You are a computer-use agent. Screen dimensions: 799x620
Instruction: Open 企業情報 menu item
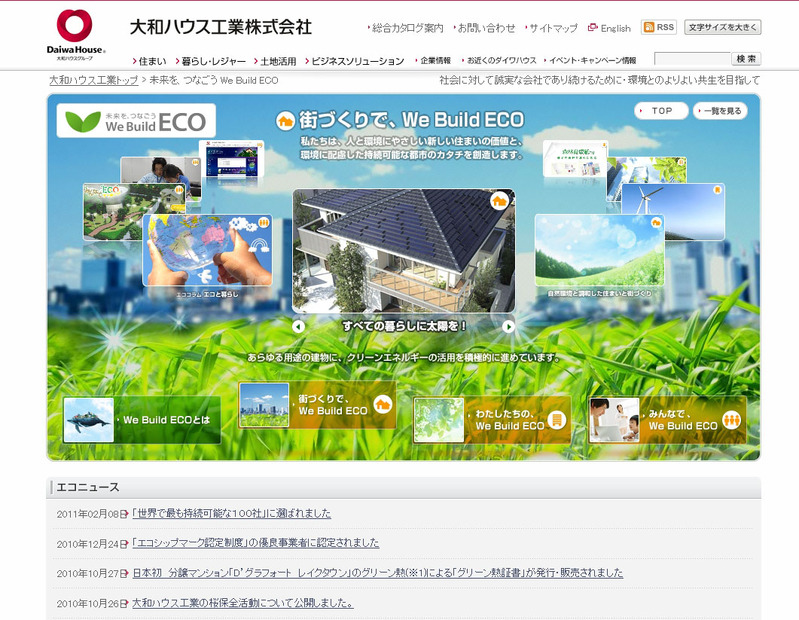click(433, 61)
